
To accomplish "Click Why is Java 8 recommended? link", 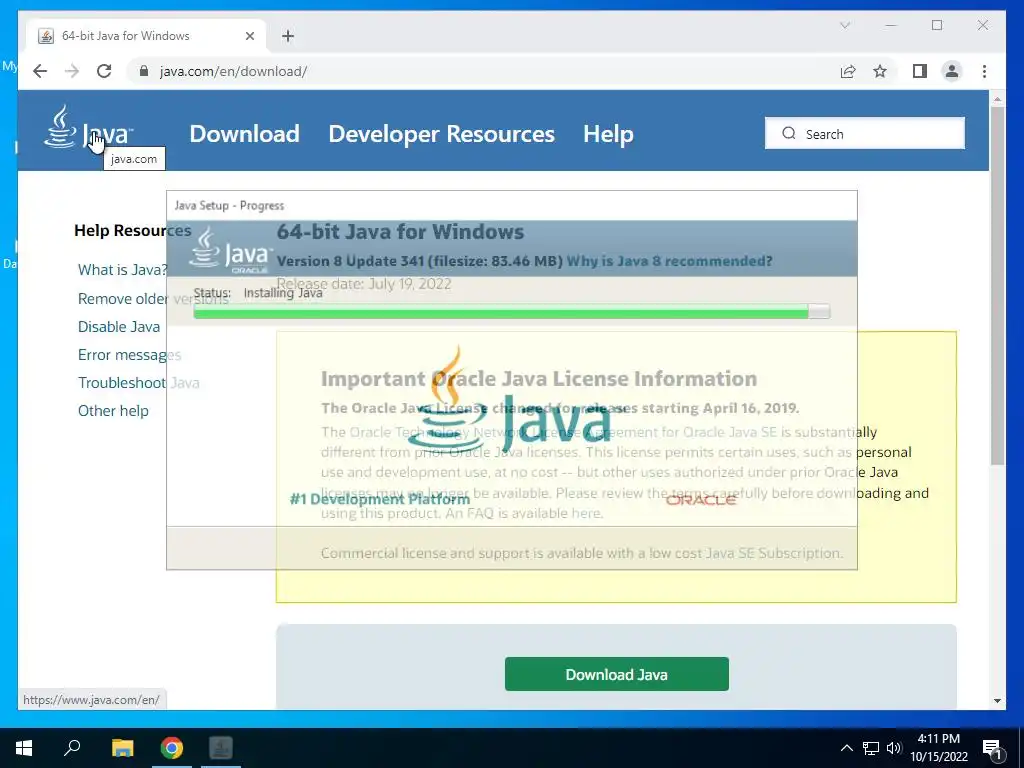I will [669, 261].
